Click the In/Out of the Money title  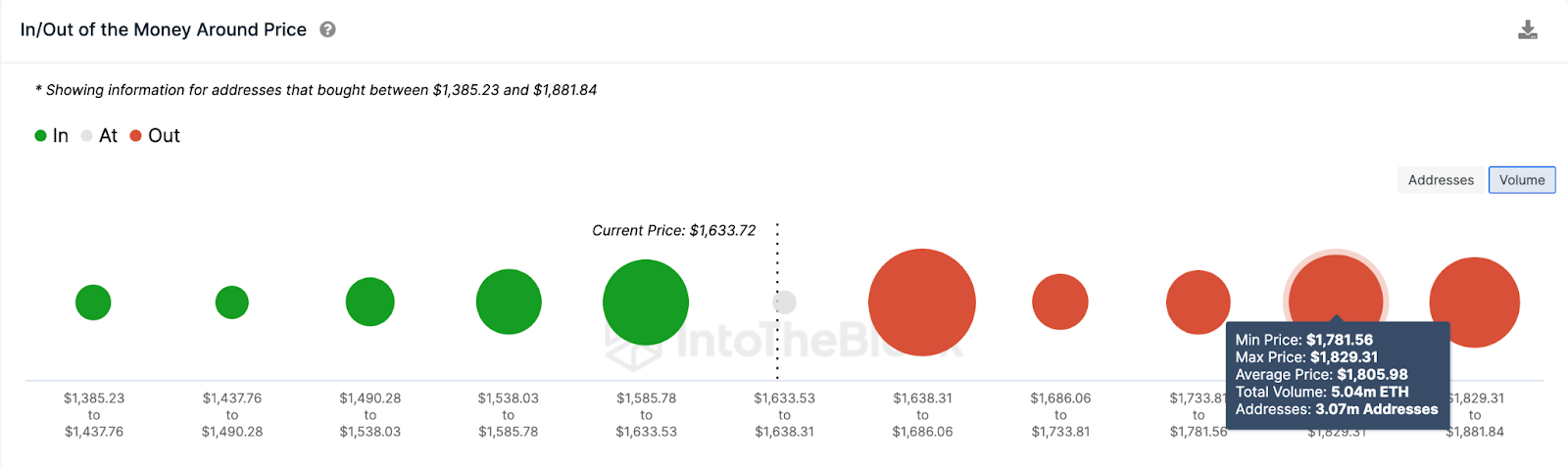164,29
